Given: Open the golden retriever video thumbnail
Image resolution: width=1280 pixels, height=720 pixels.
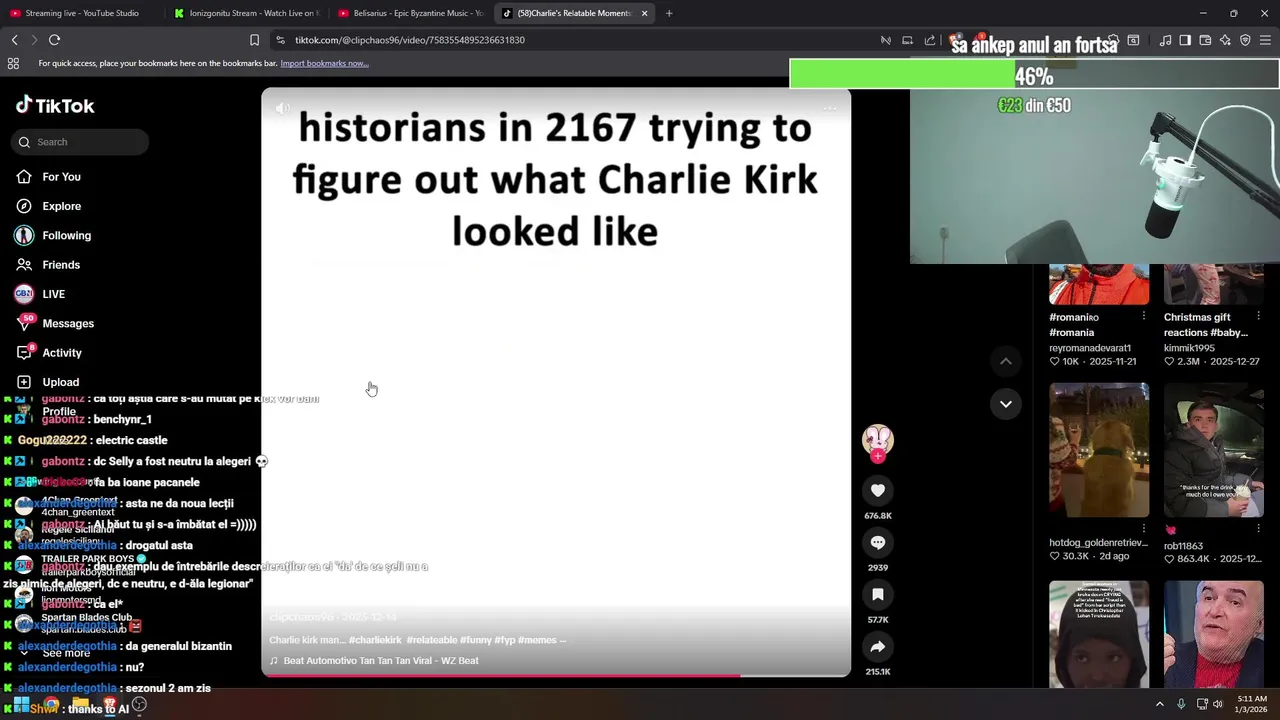Looking at the screenshot, I should coord(1099,450).
